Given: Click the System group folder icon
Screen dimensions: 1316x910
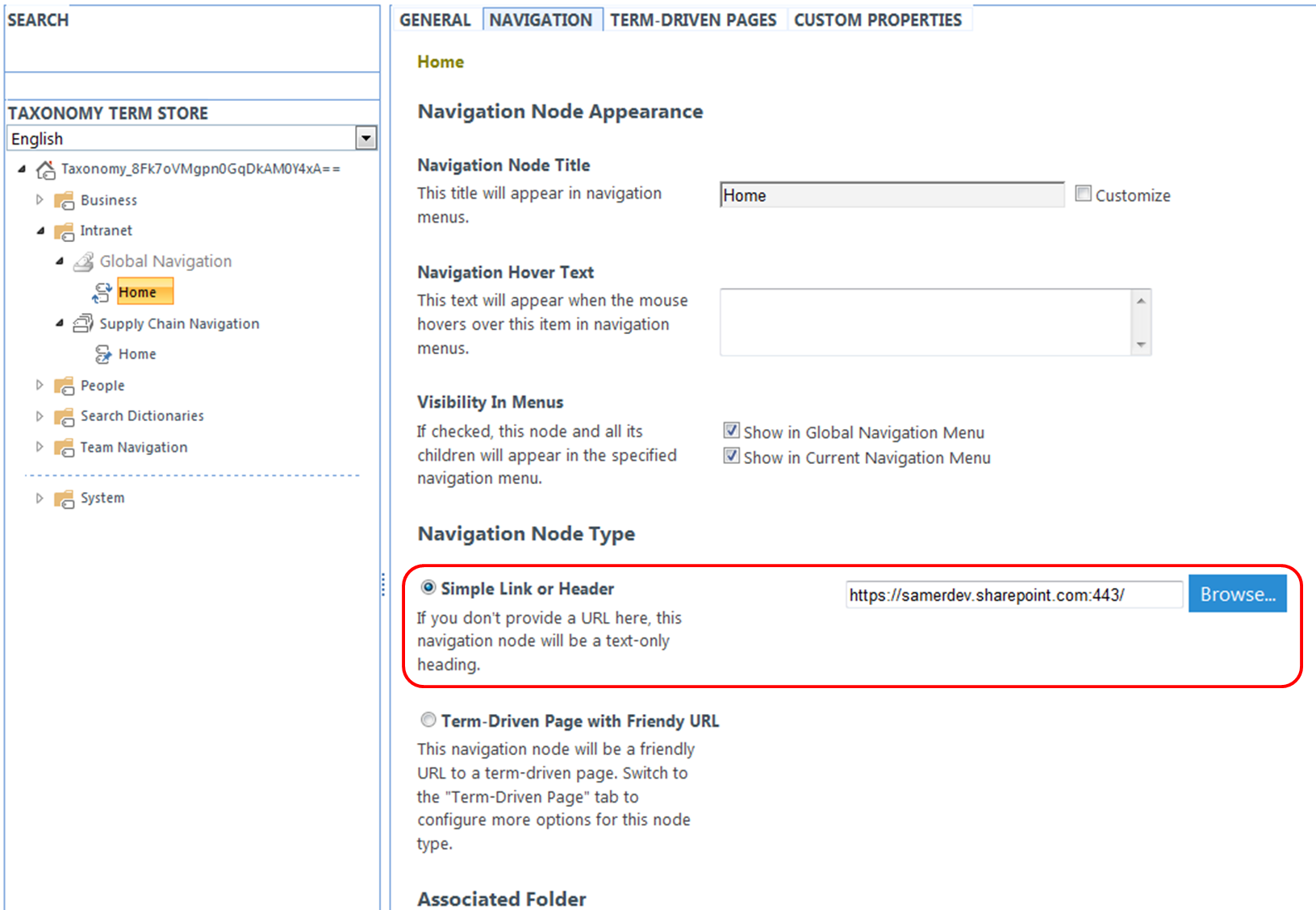Looking at the screenshot, I should (64, 499).
